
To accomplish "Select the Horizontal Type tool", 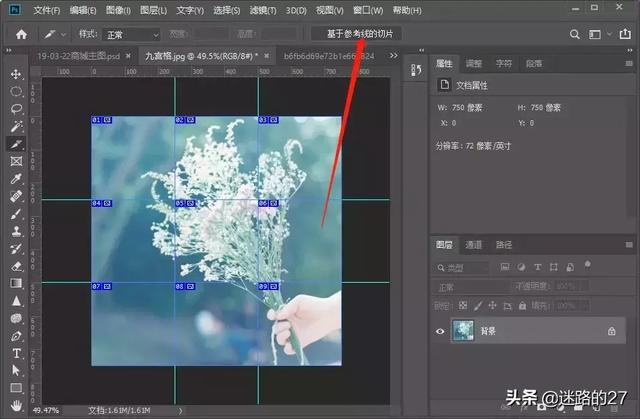I will tap(17, 353).
